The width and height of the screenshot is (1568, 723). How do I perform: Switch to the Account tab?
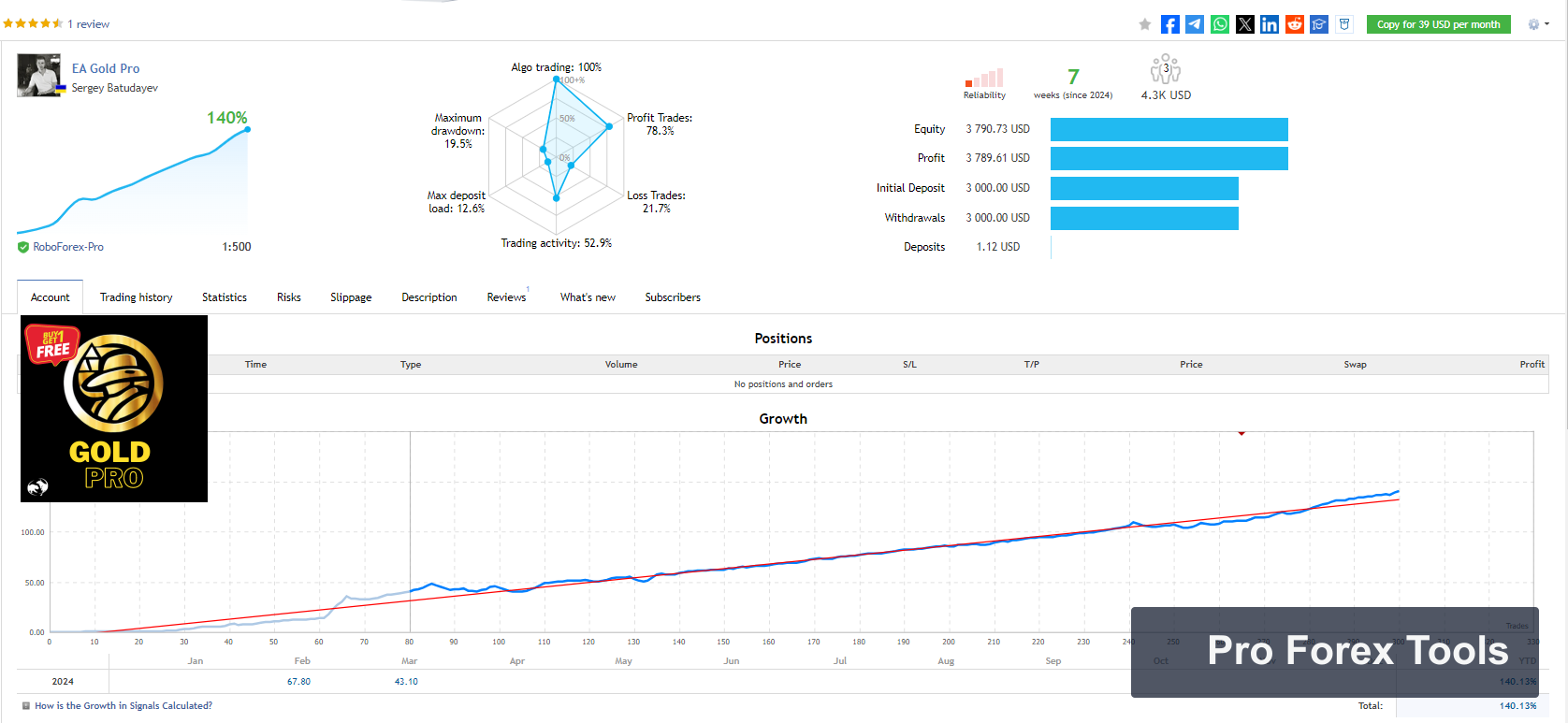(51, 297)
